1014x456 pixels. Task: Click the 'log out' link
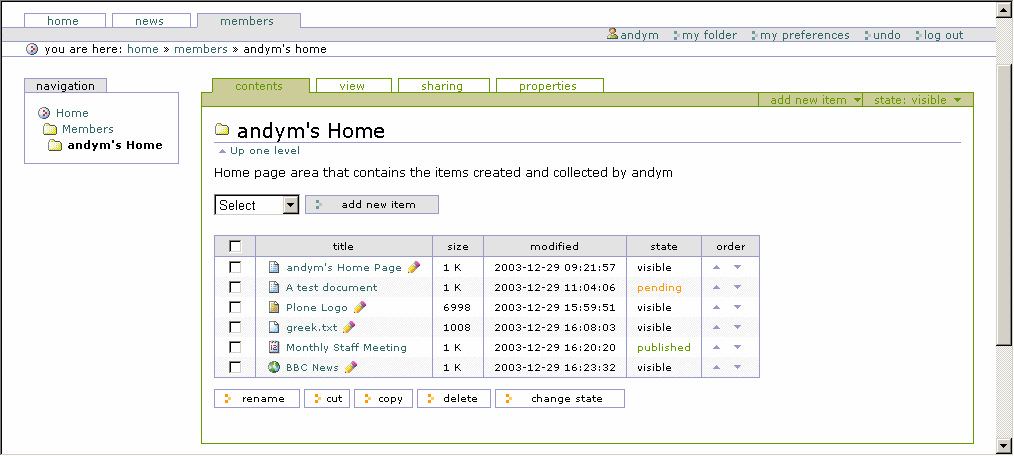(x=942, y=35)
